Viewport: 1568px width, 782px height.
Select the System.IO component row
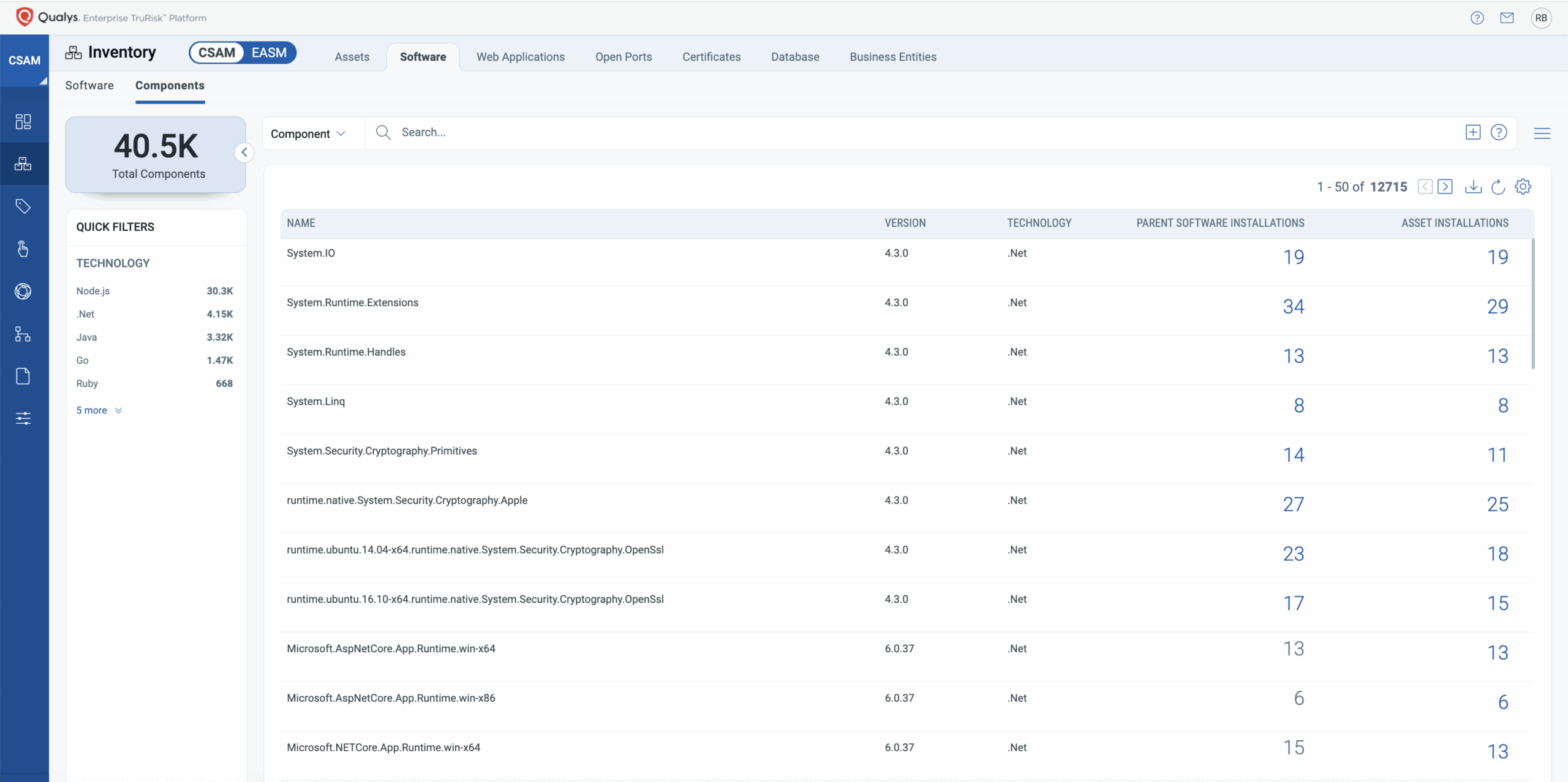907,261
